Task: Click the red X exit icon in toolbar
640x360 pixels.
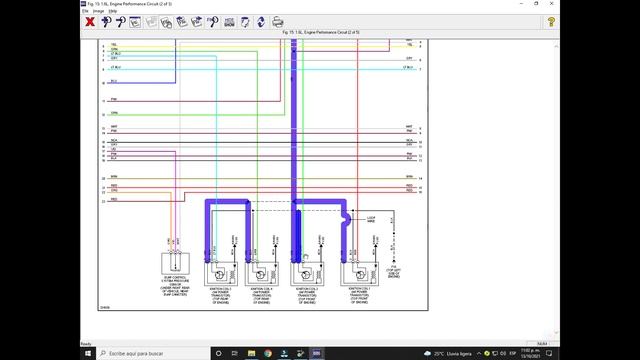Action: tap(90, 22)
